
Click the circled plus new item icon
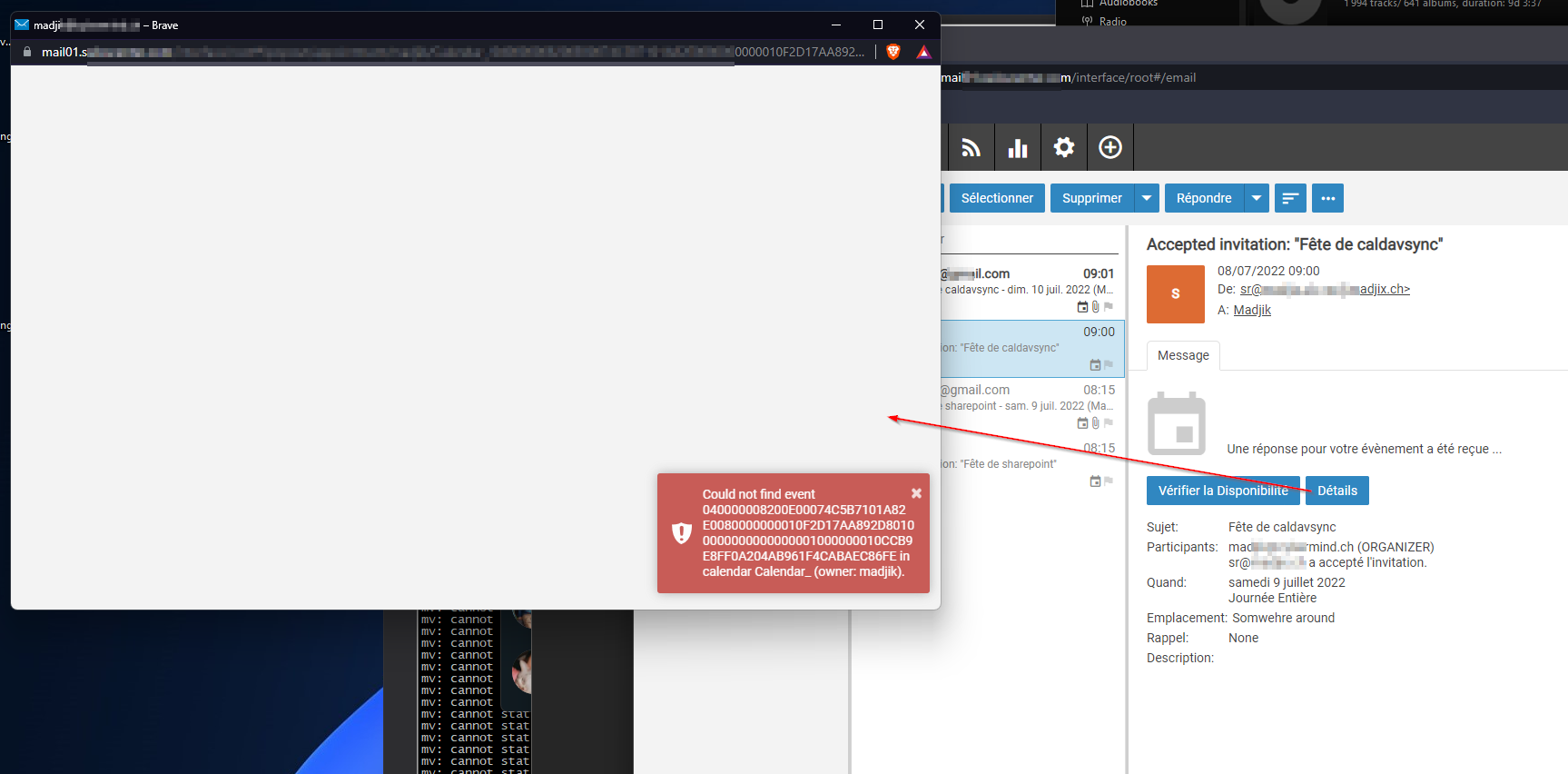(x=1109, y=147)
